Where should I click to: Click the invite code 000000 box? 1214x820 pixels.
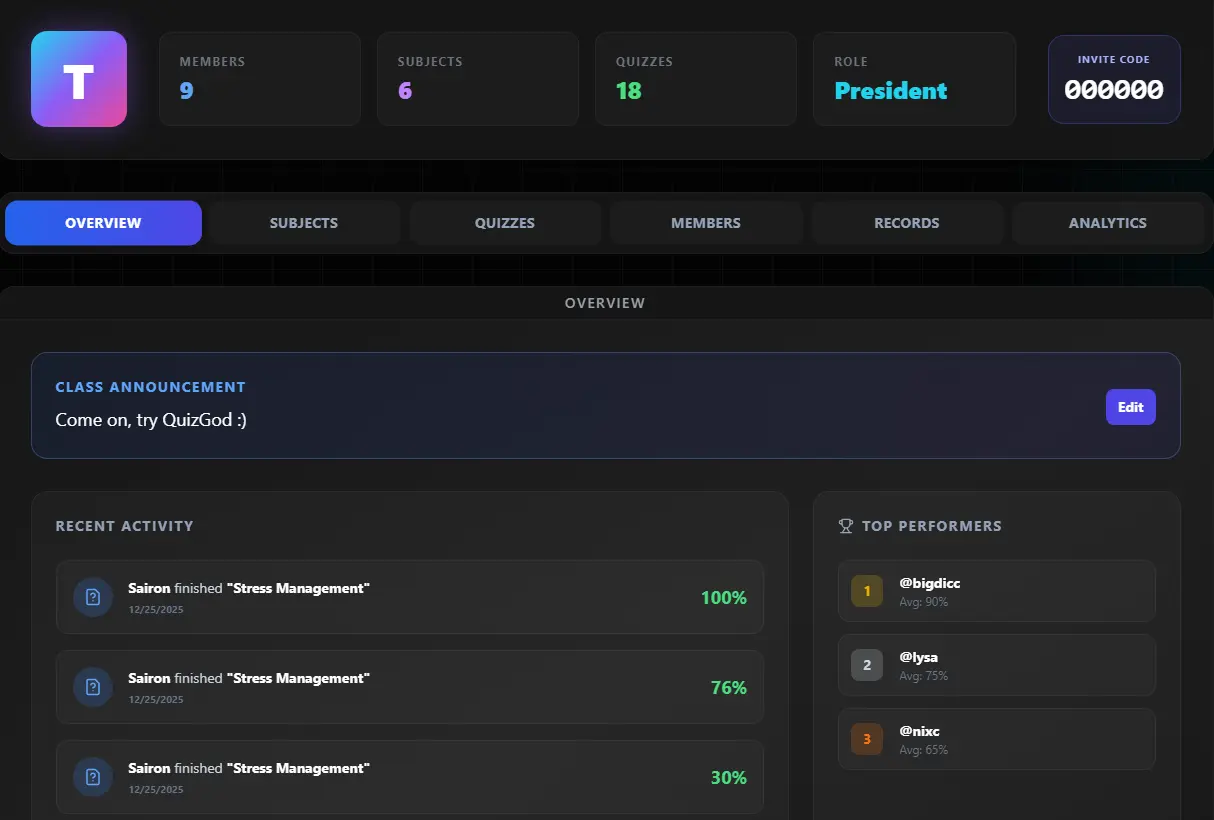[x=1114, y=80]
